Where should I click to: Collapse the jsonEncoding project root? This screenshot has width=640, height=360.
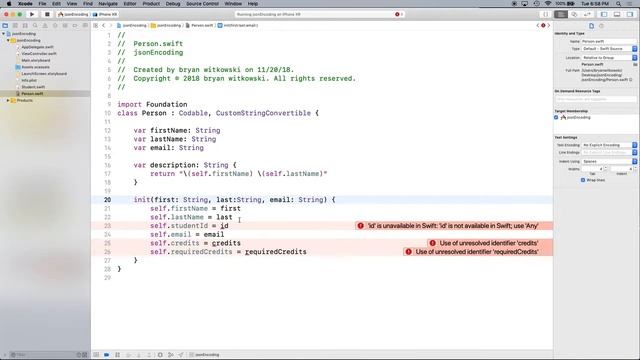4,34
